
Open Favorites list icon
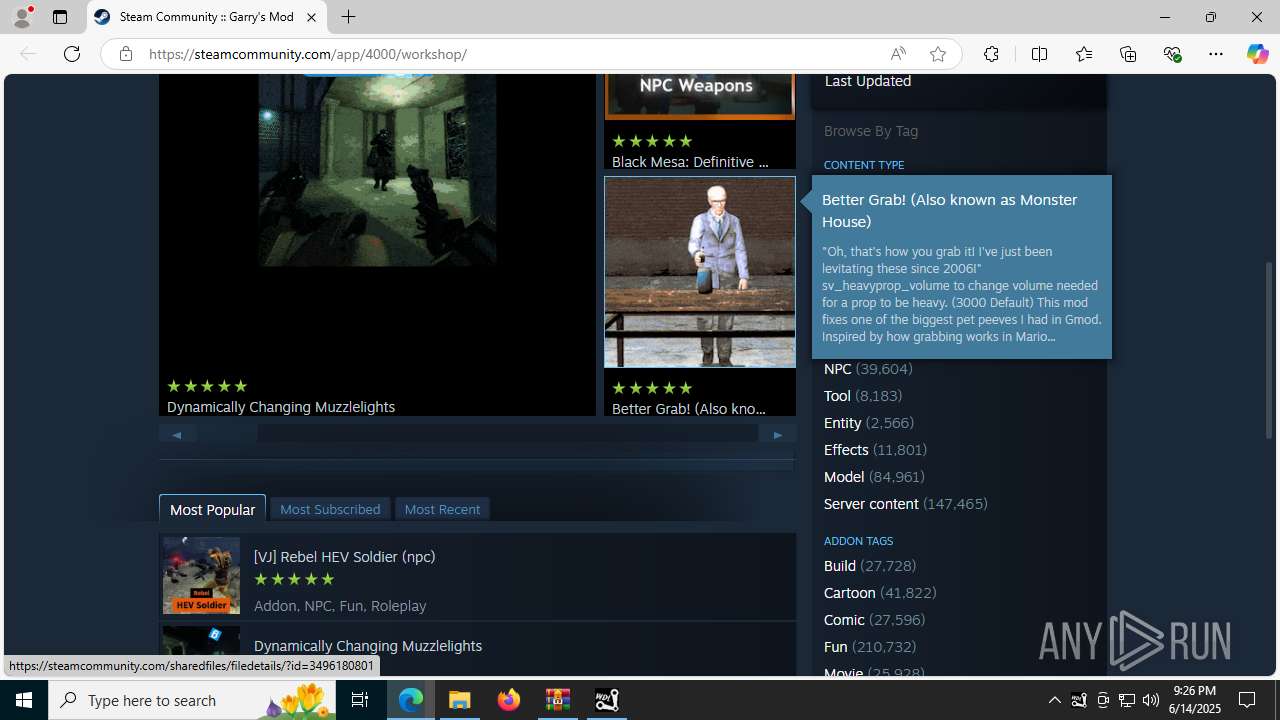coord(1083,54)
